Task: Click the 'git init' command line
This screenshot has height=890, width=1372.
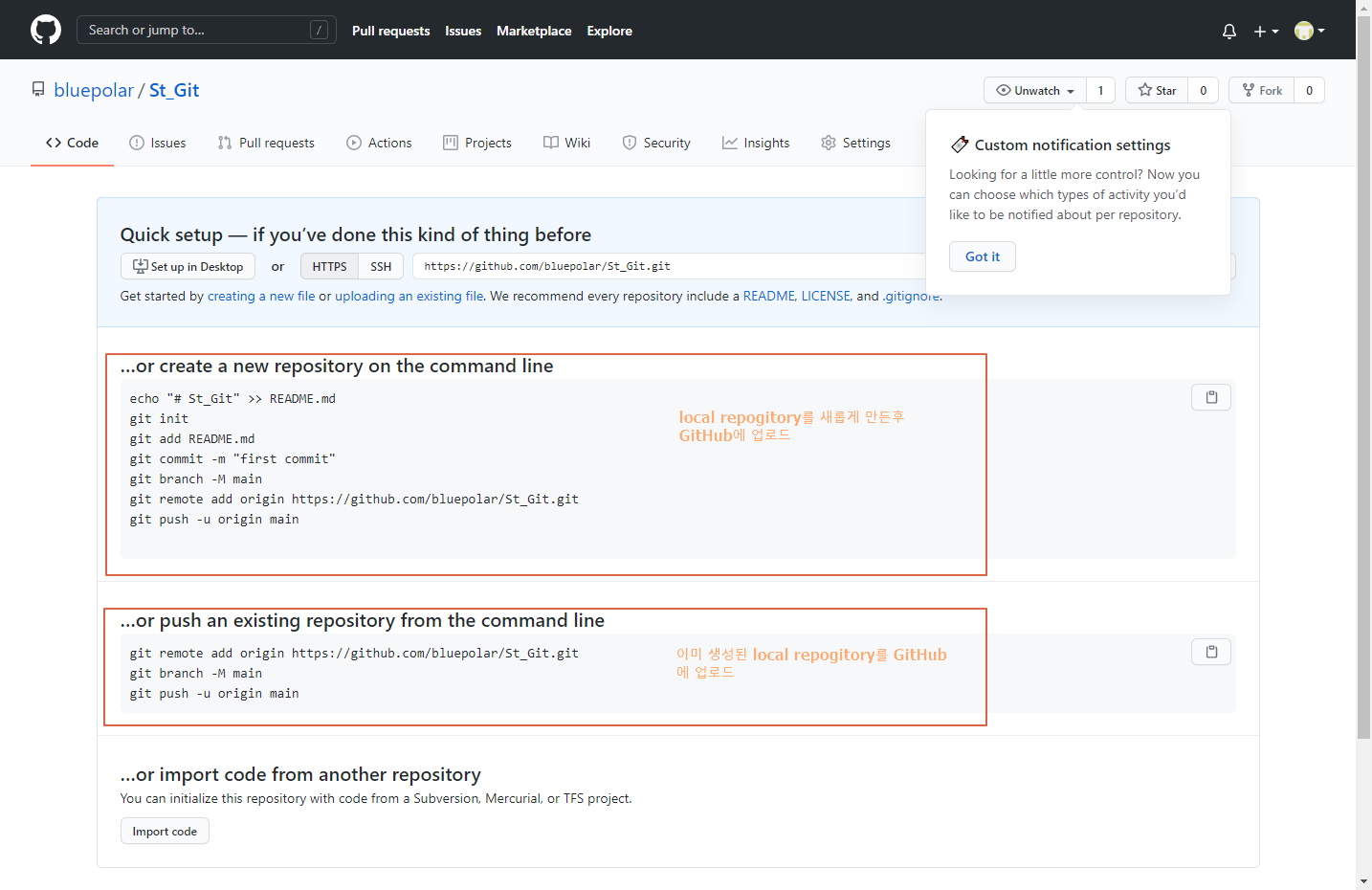Action: click(x=159, y=418)
